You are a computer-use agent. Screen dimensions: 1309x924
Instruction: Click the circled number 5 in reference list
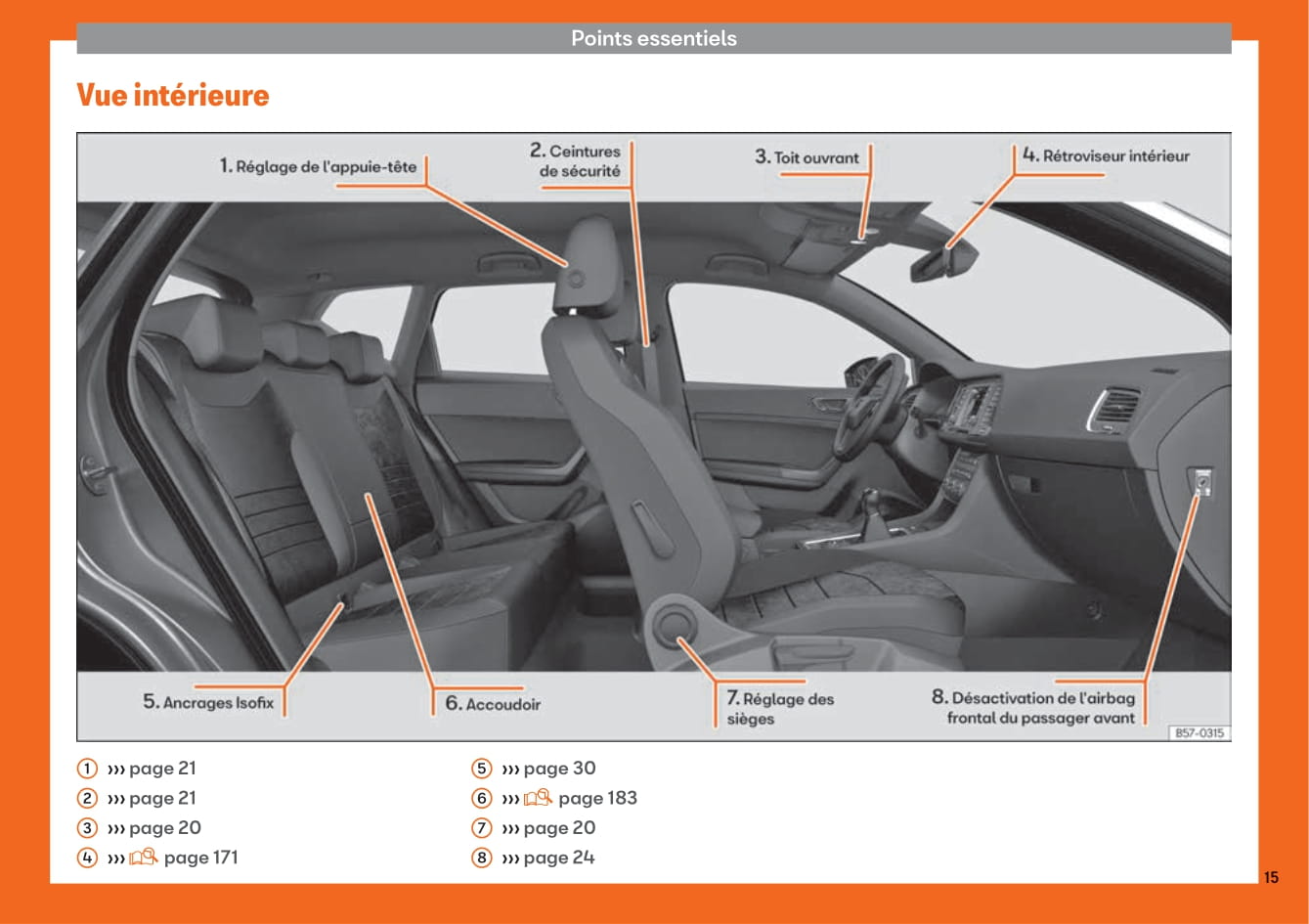[481, 769]
